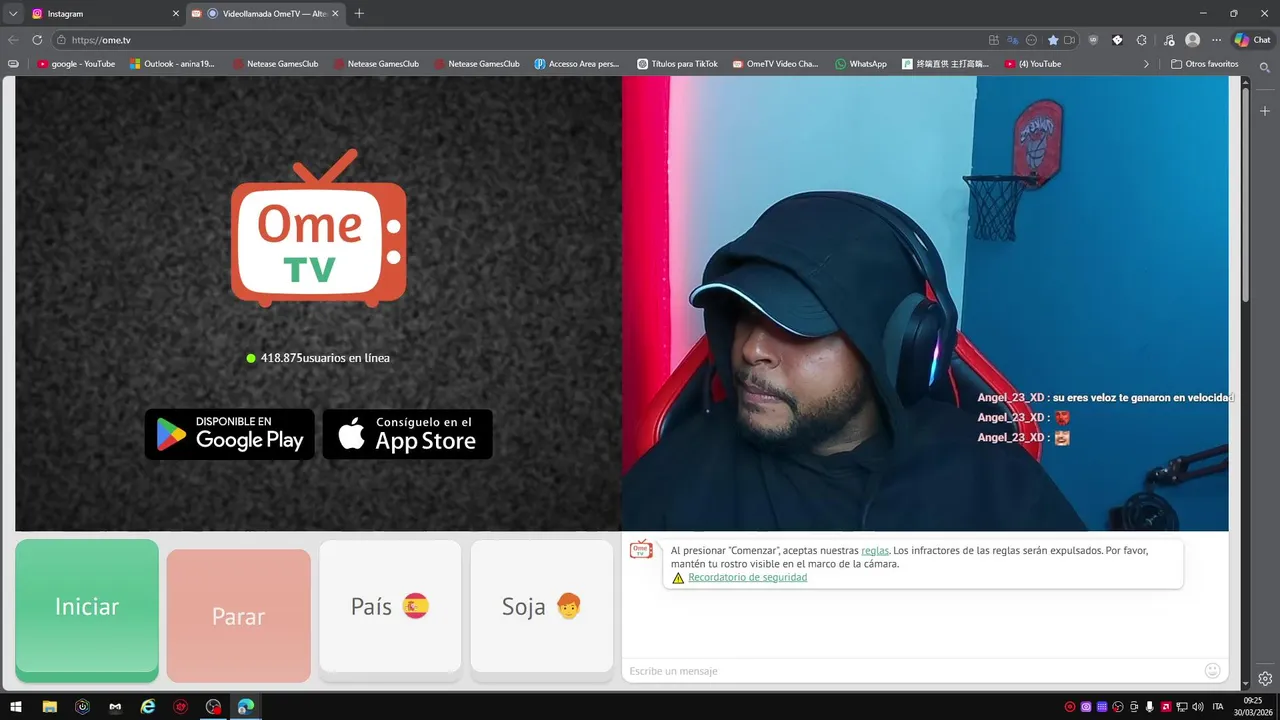This screenshot has height=720, width=1280.
Task: Open the App Store download badge
Action: (x=408, y=434)
